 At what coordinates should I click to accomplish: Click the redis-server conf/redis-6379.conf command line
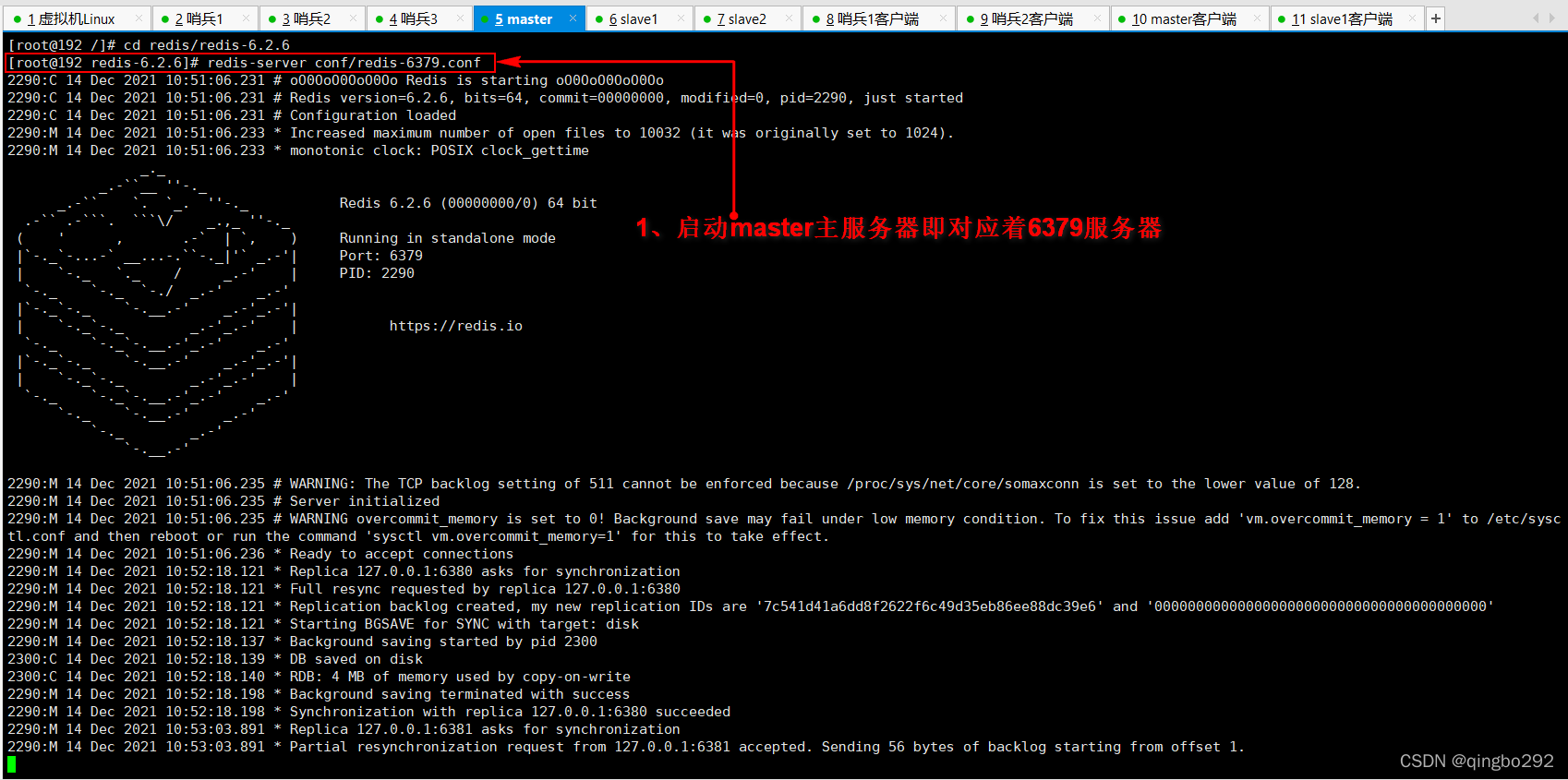pyautogui.click(x=245, y=63)
